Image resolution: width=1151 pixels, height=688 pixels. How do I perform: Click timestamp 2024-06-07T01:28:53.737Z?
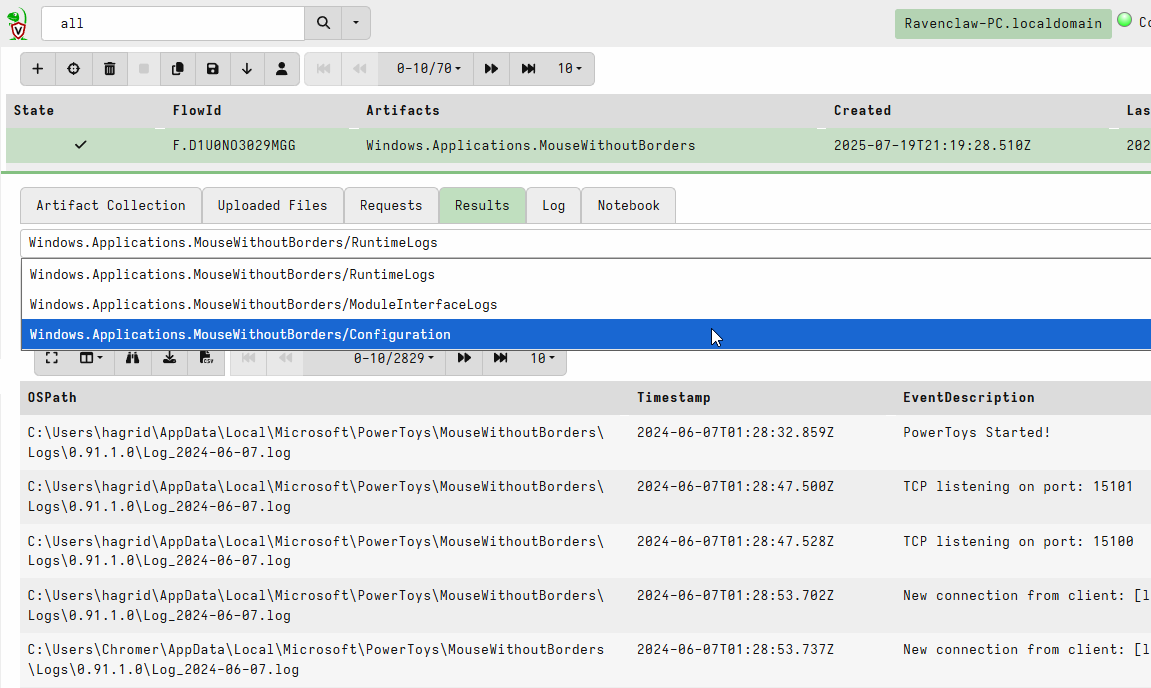[x=735, y=650]
